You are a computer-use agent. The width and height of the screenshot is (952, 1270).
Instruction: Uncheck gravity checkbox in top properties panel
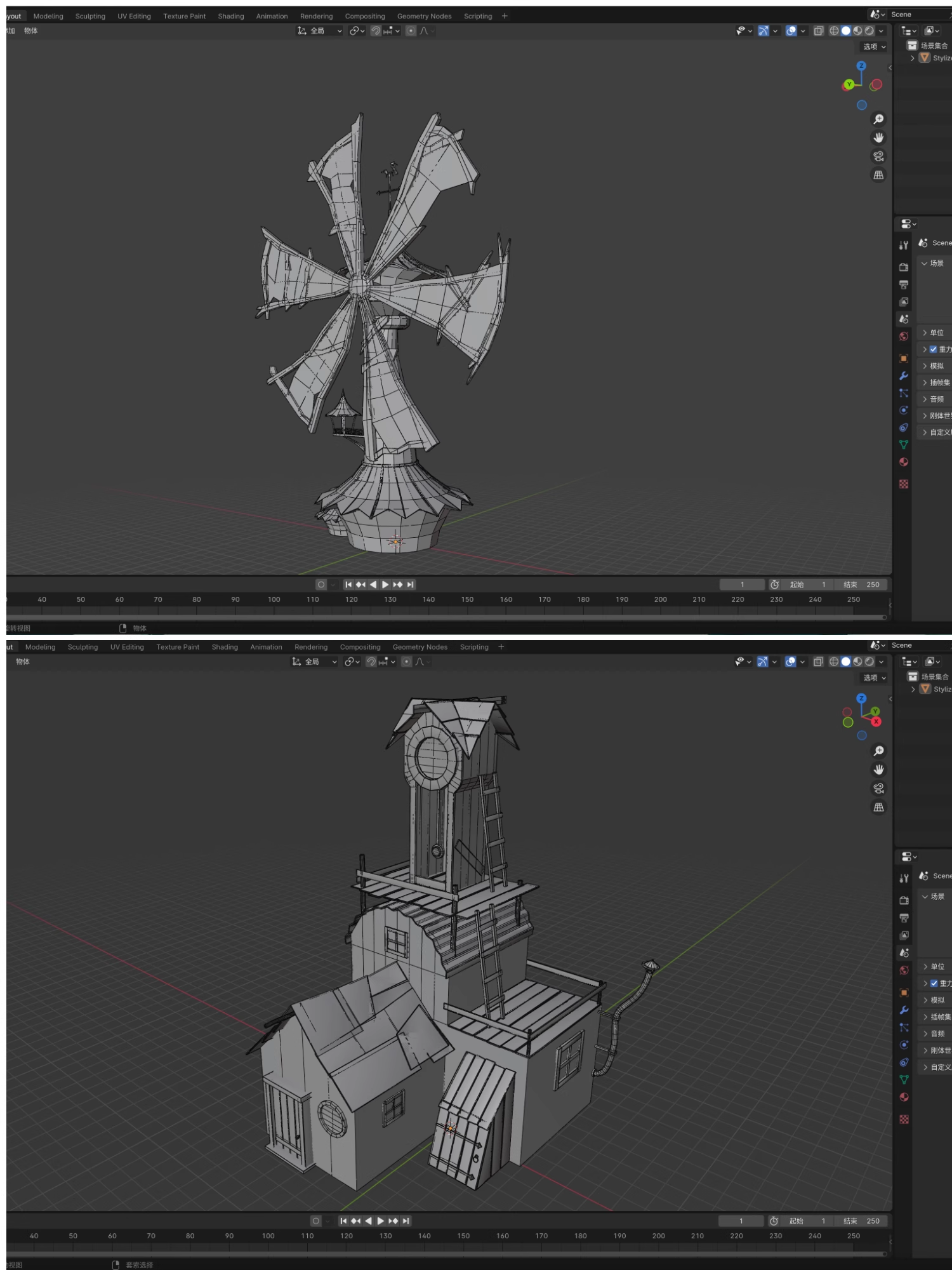point(934,349)
